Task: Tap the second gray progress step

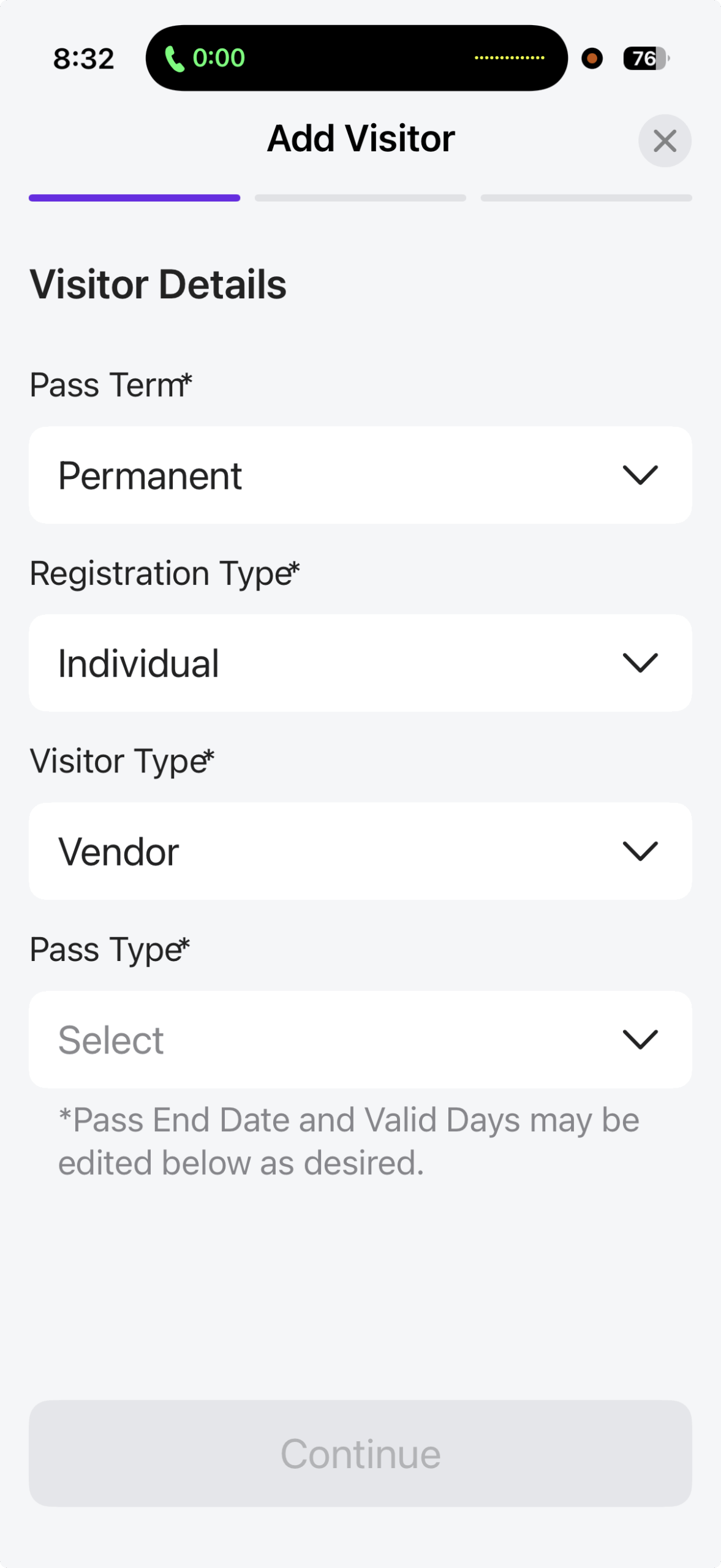Action: 360,198
